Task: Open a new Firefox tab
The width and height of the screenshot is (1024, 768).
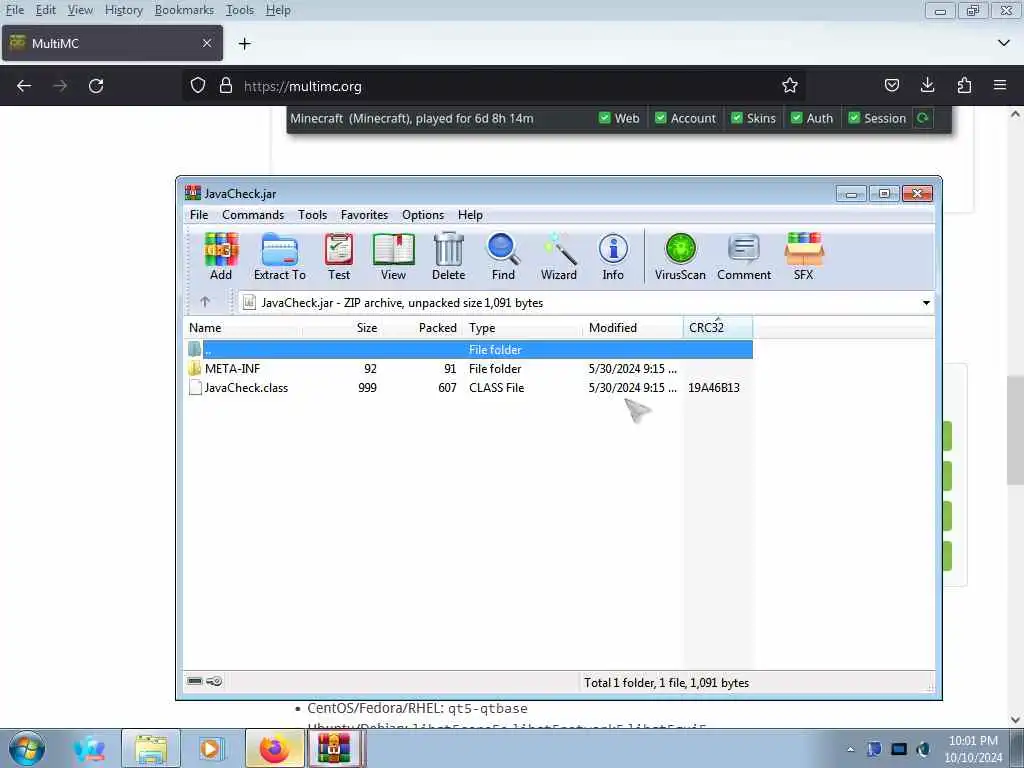Action: [x=245, y=44]
